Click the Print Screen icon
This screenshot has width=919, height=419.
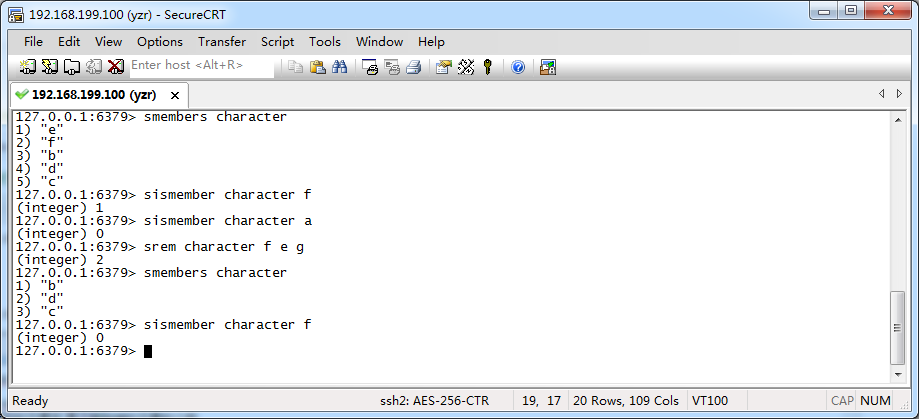pos(370,67)
